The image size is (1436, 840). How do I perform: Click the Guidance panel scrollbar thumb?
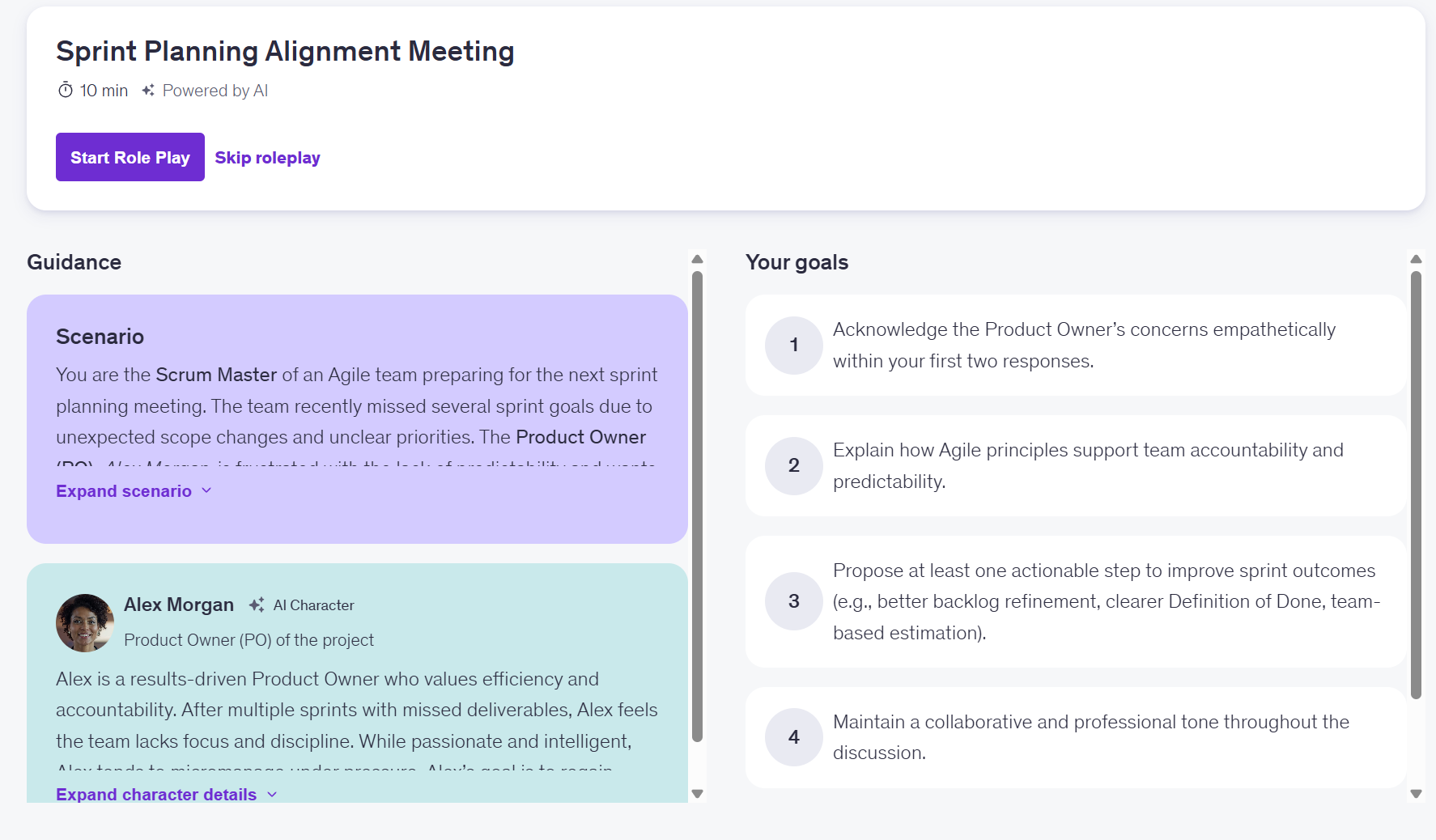[x=697, y=506]
